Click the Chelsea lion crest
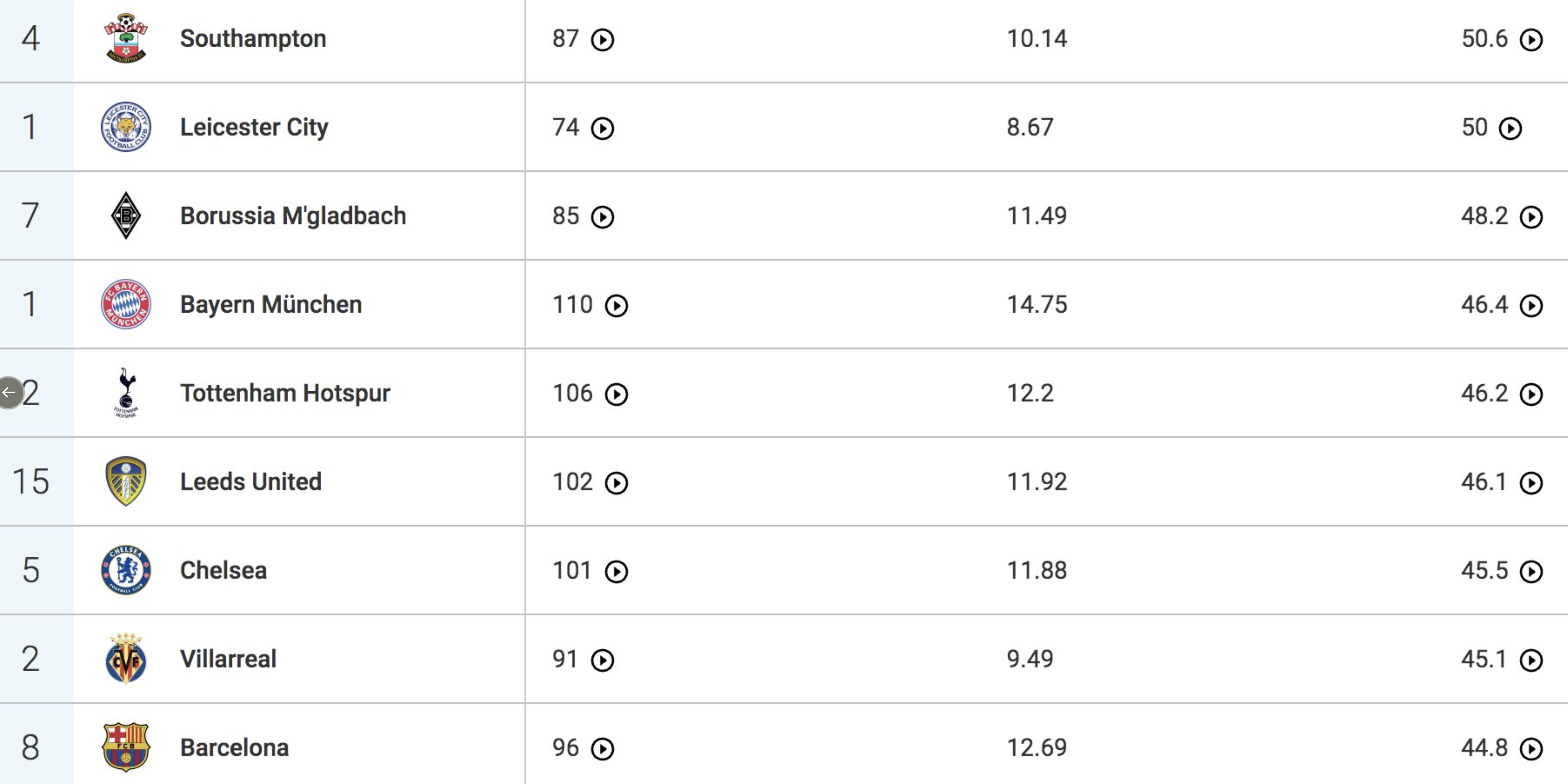 126,570
